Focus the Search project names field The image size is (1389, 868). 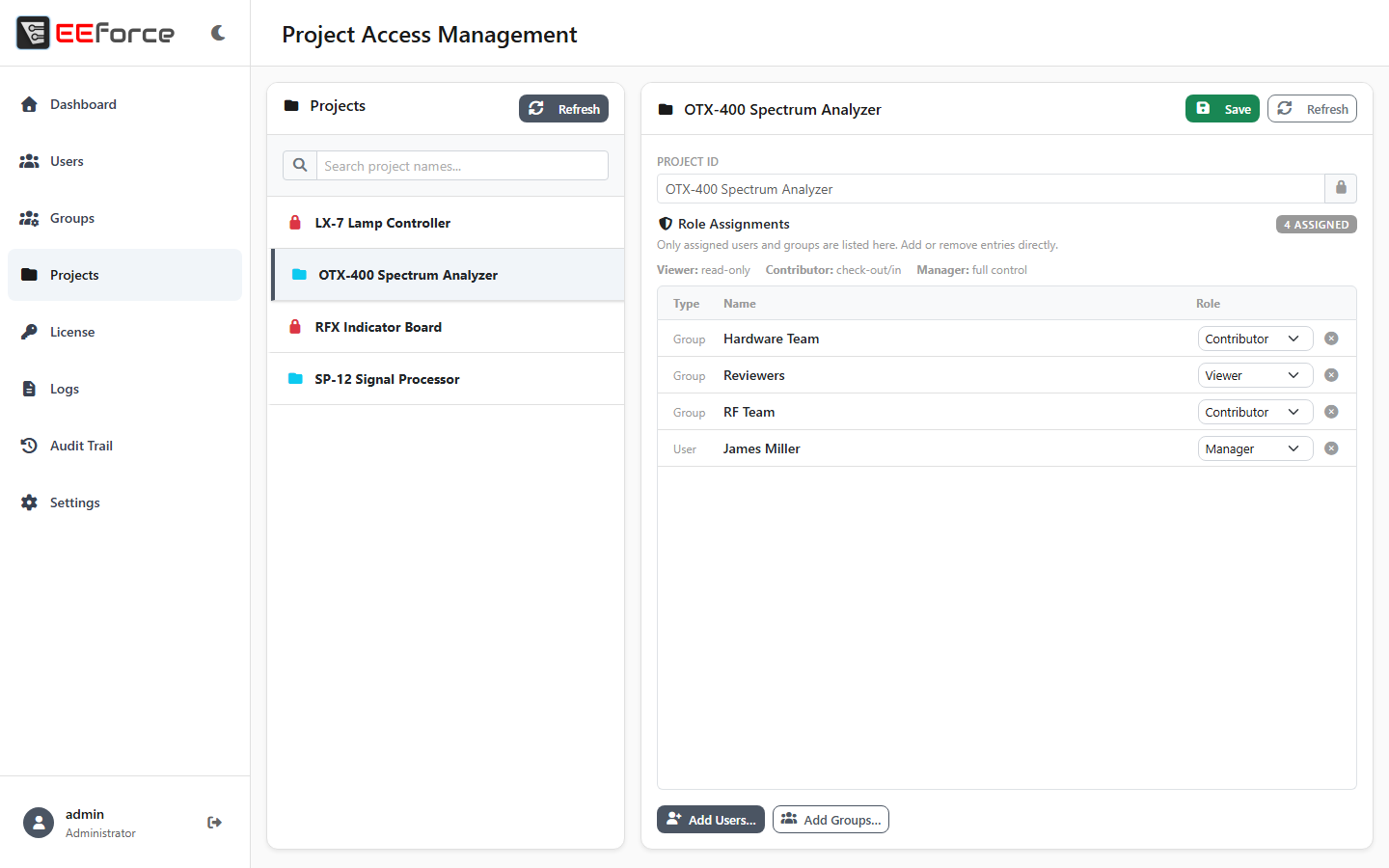coord(462,165)
